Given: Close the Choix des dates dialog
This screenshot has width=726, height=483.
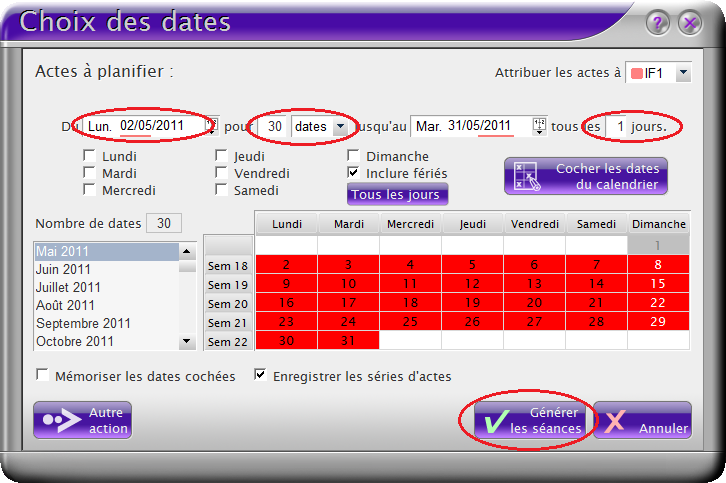Looking at the screenshot, I should tap(689, 22).
